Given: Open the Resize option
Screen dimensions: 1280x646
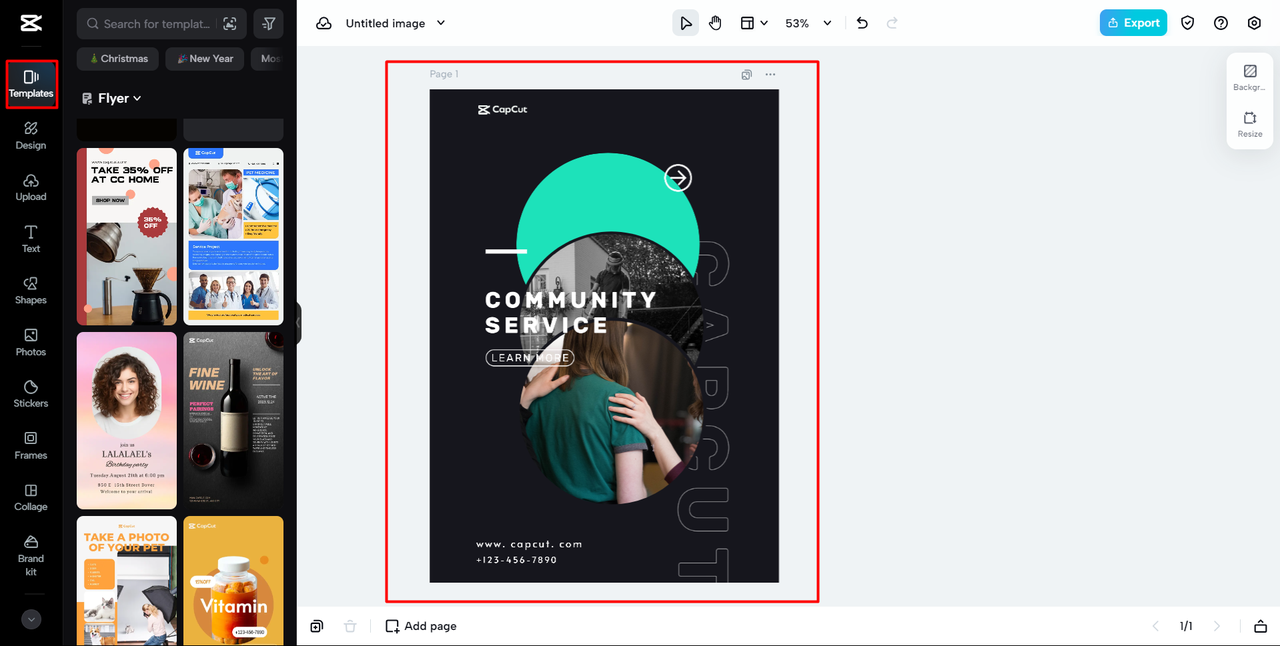Looking at the screenshot, I should point(1250,125).
